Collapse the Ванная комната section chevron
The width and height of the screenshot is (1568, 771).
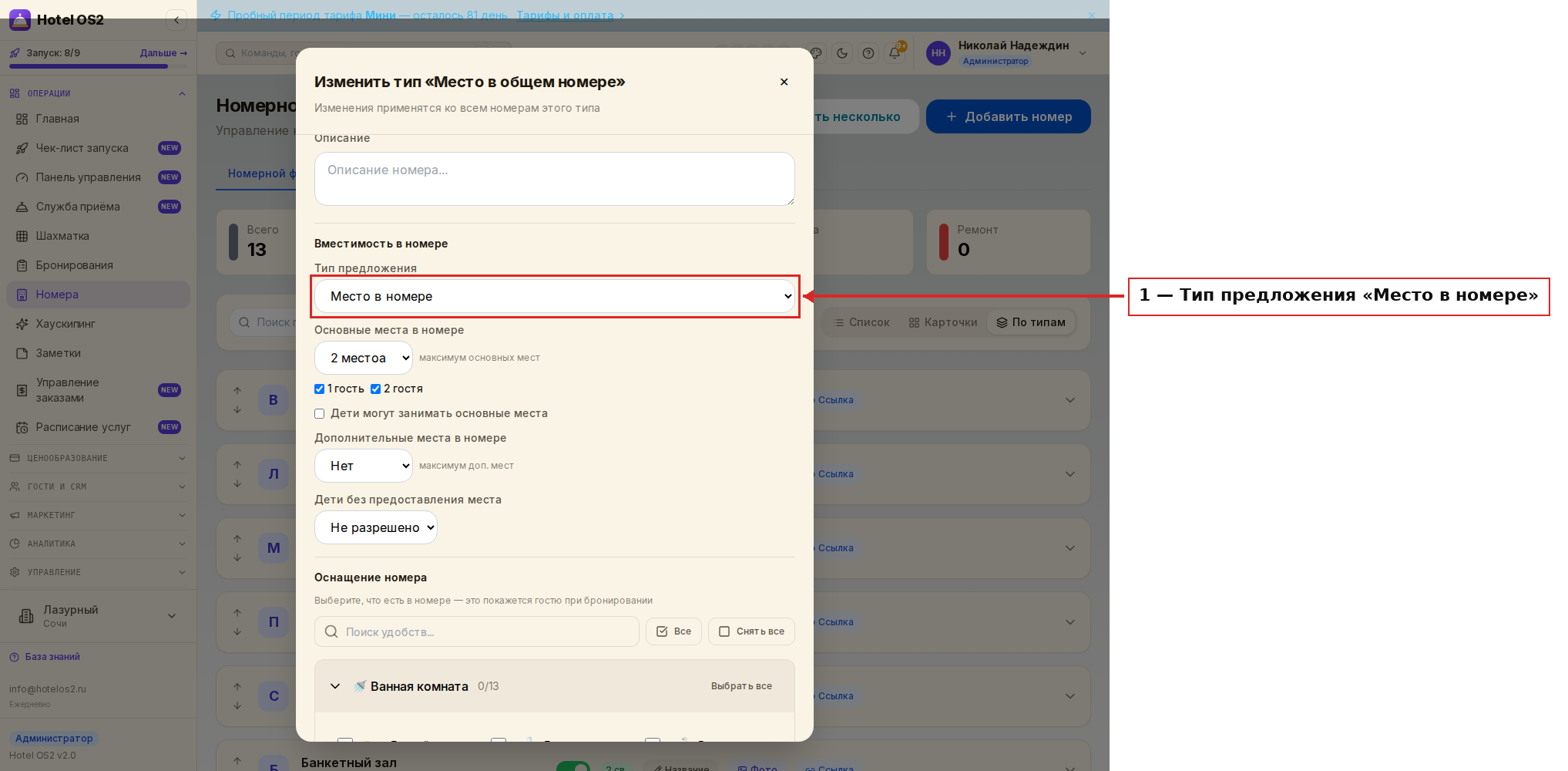335,686
